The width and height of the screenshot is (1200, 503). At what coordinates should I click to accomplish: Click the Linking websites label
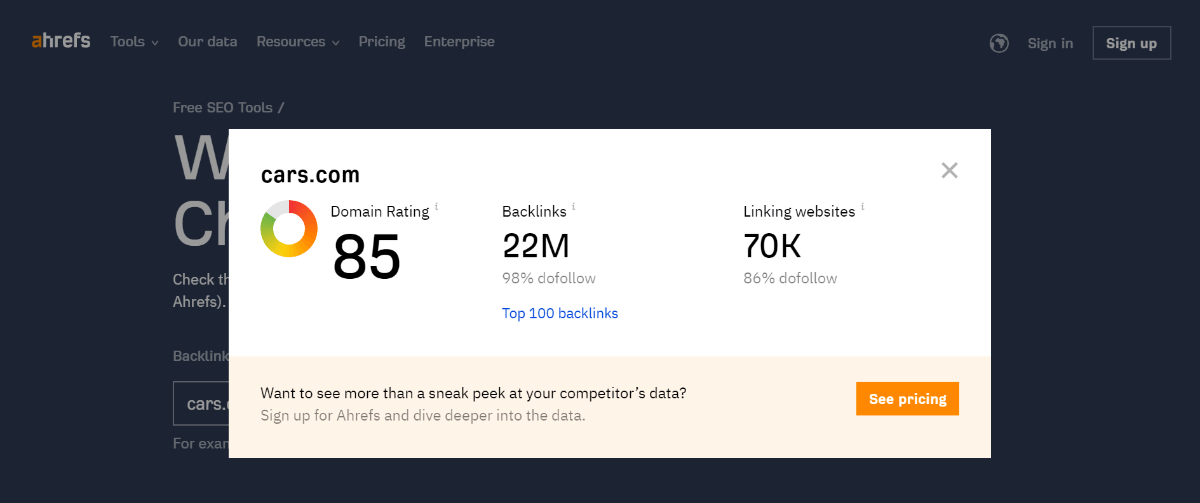799,212
